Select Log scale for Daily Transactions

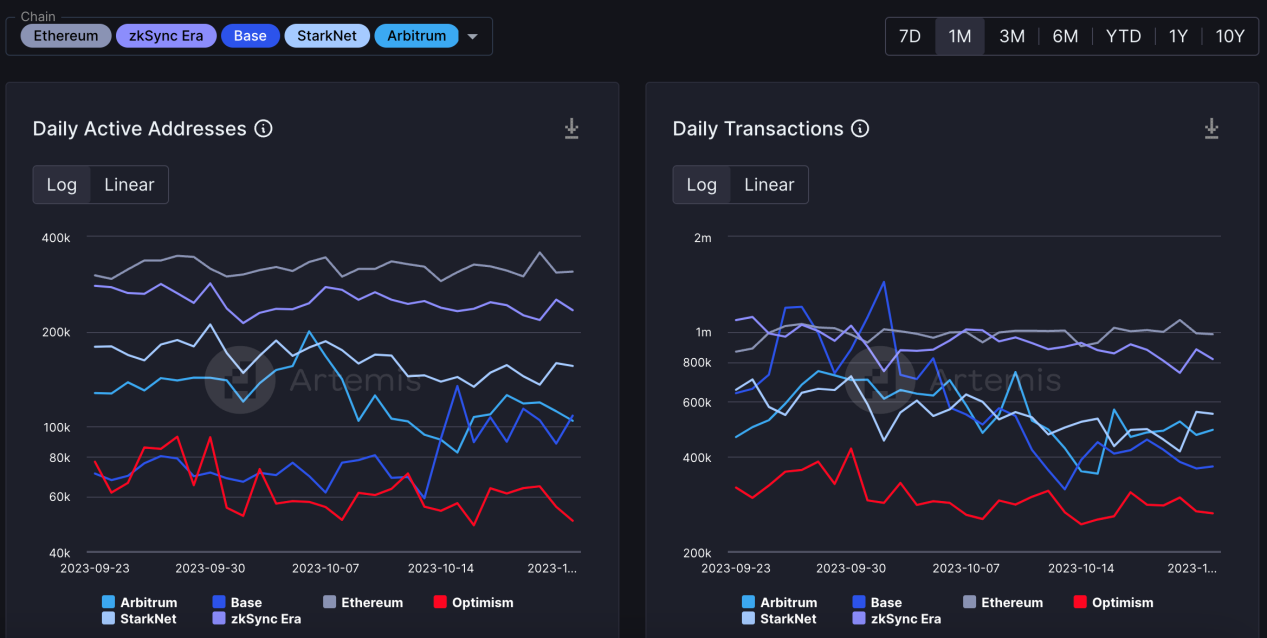702,185
